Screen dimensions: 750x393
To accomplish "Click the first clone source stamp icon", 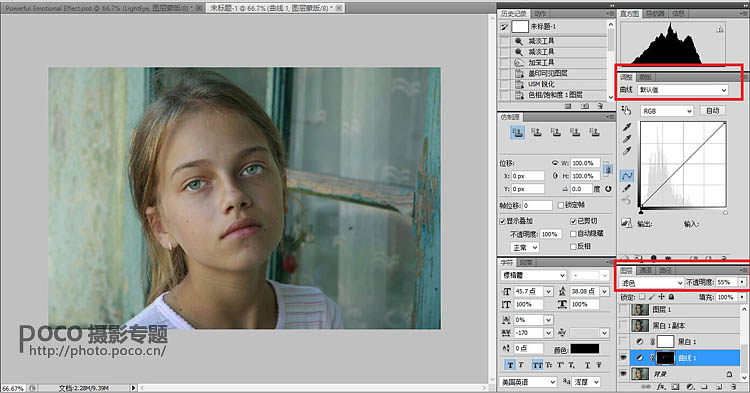I will click(x=517, y=132).
